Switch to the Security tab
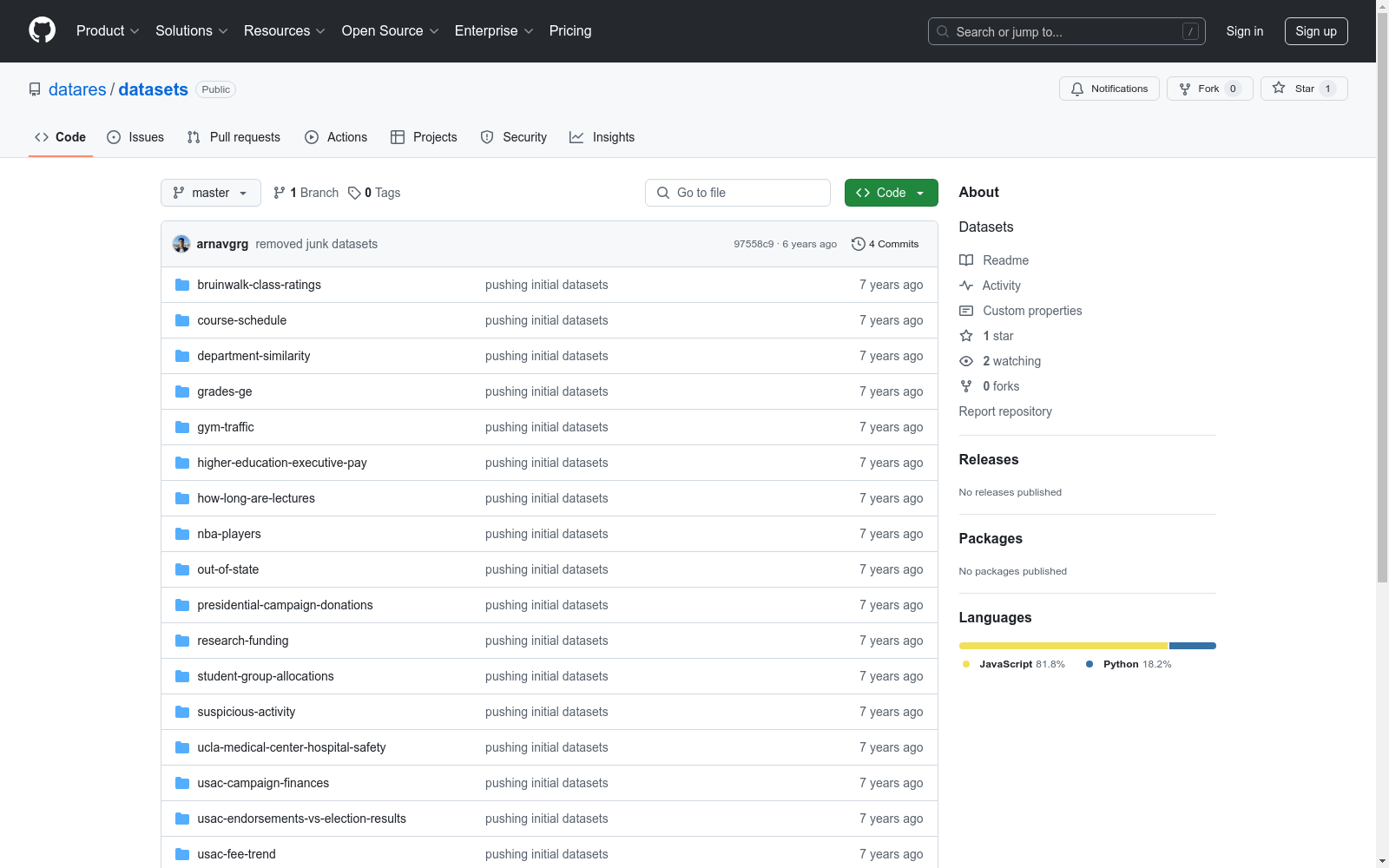This screenshot has width=1389, height=868. [514, 137]
